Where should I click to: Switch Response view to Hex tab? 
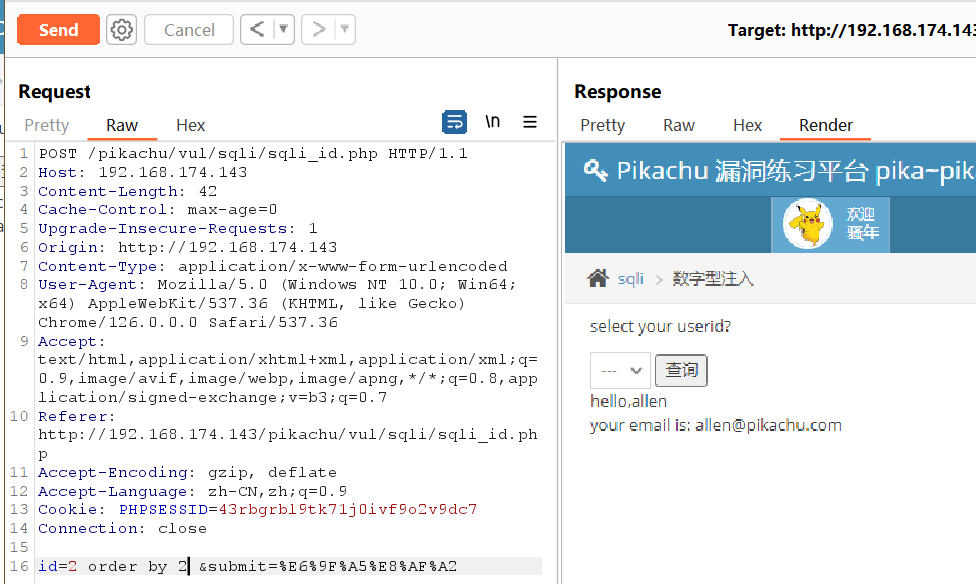(x=748, y=125)
